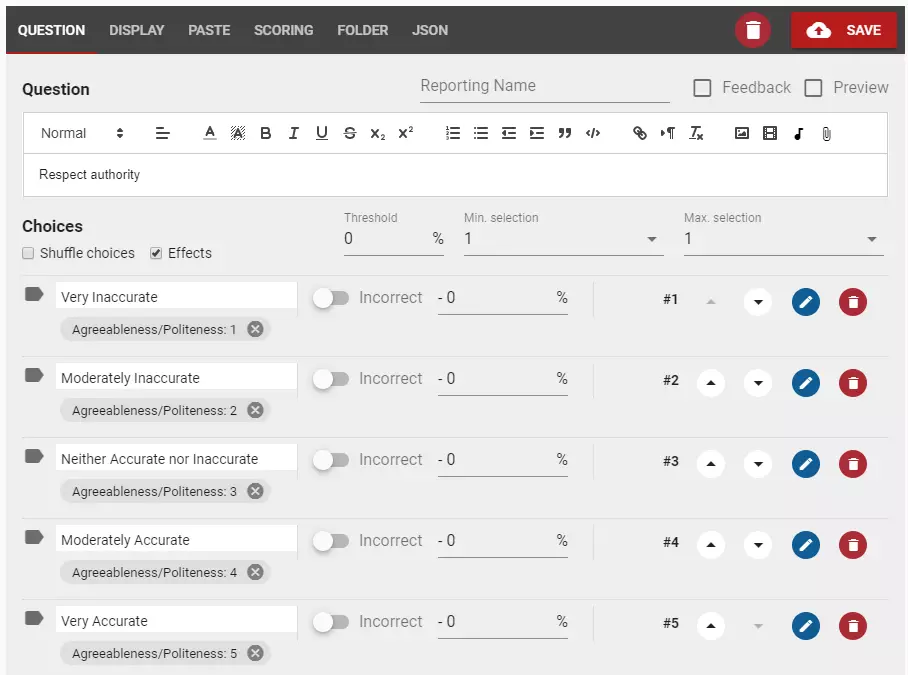Switch to the DISPLAY tab
The image size is (908, 675).
[x=137, y=30]
